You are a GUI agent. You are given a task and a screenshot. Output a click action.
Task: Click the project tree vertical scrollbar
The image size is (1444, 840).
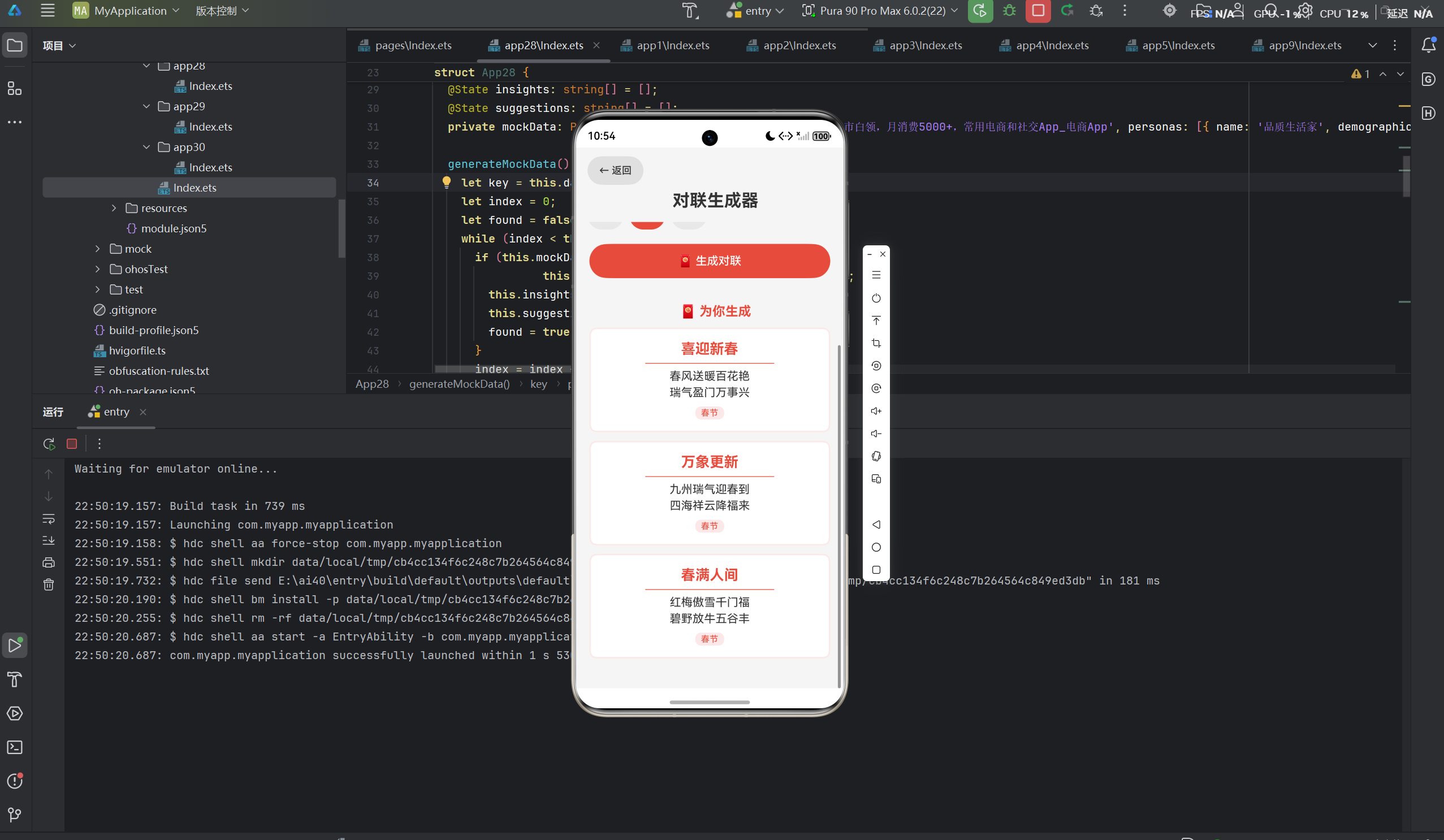pyautogui.click(x=341, y=228)
